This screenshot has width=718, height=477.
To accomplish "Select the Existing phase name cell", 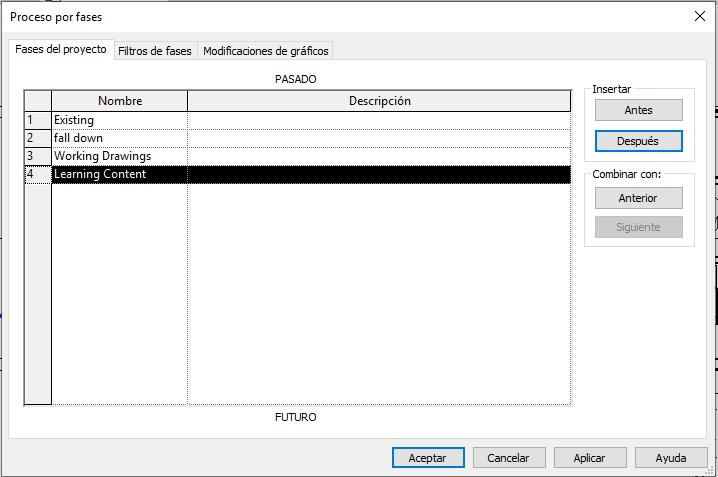I will [119, 120].
